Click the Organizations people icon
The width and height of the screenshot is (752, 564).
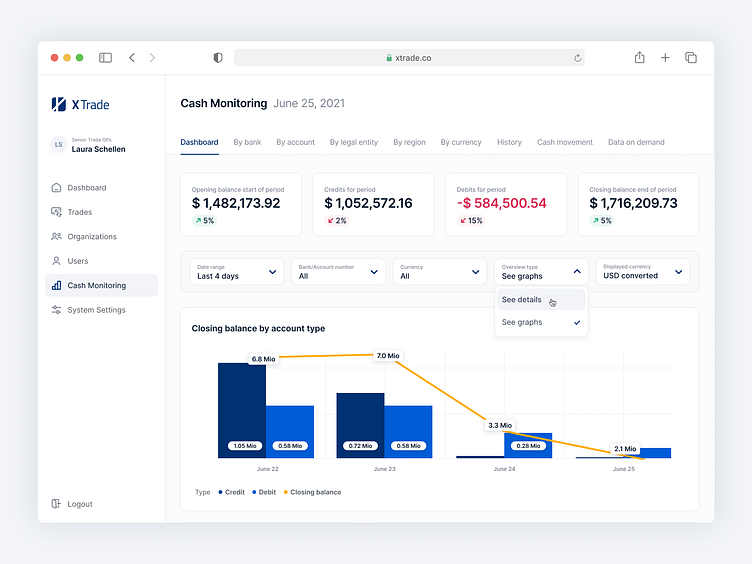pos(56,237)
